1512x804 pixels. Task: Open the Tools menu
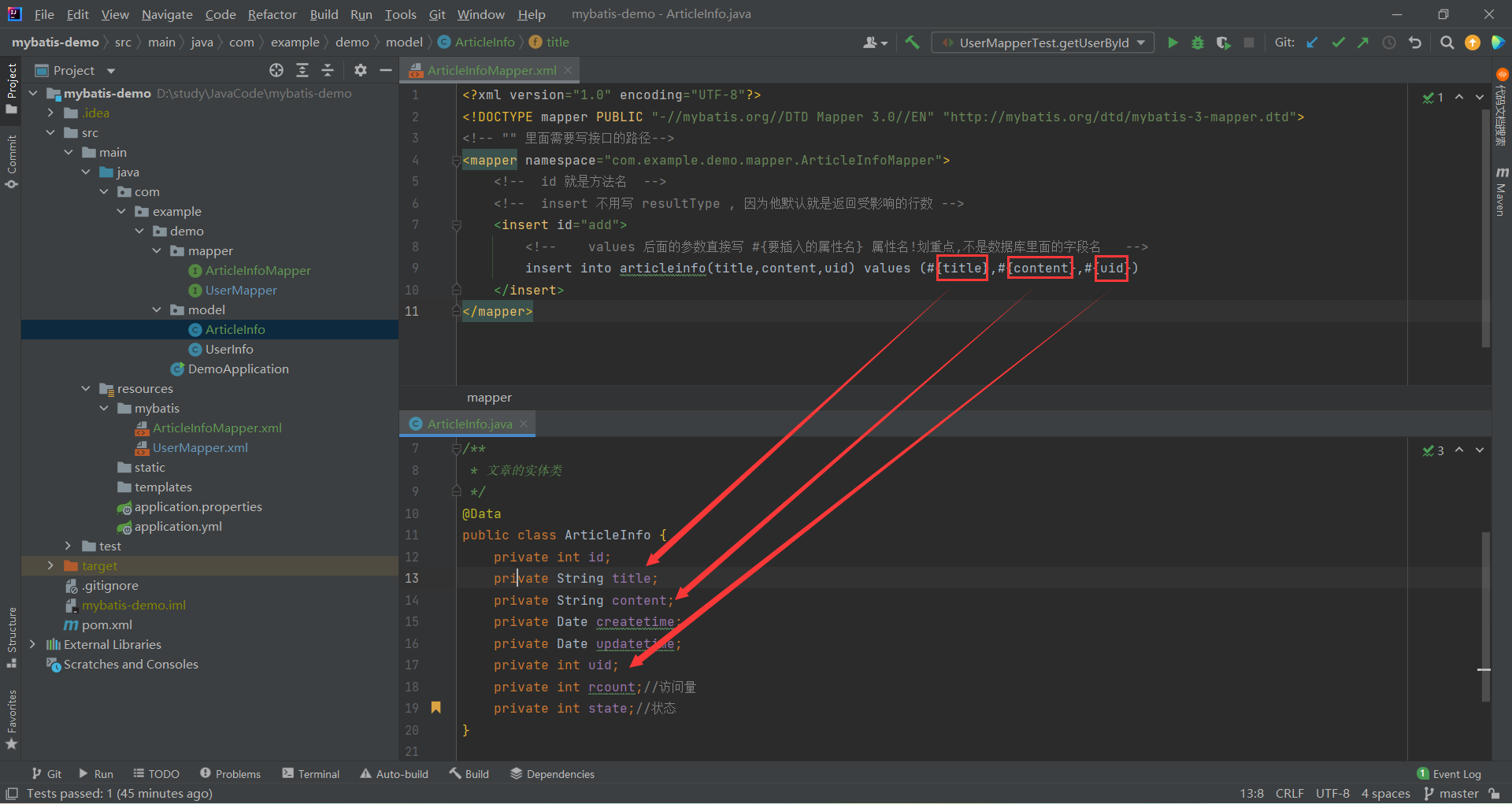[x=400, y=14]
